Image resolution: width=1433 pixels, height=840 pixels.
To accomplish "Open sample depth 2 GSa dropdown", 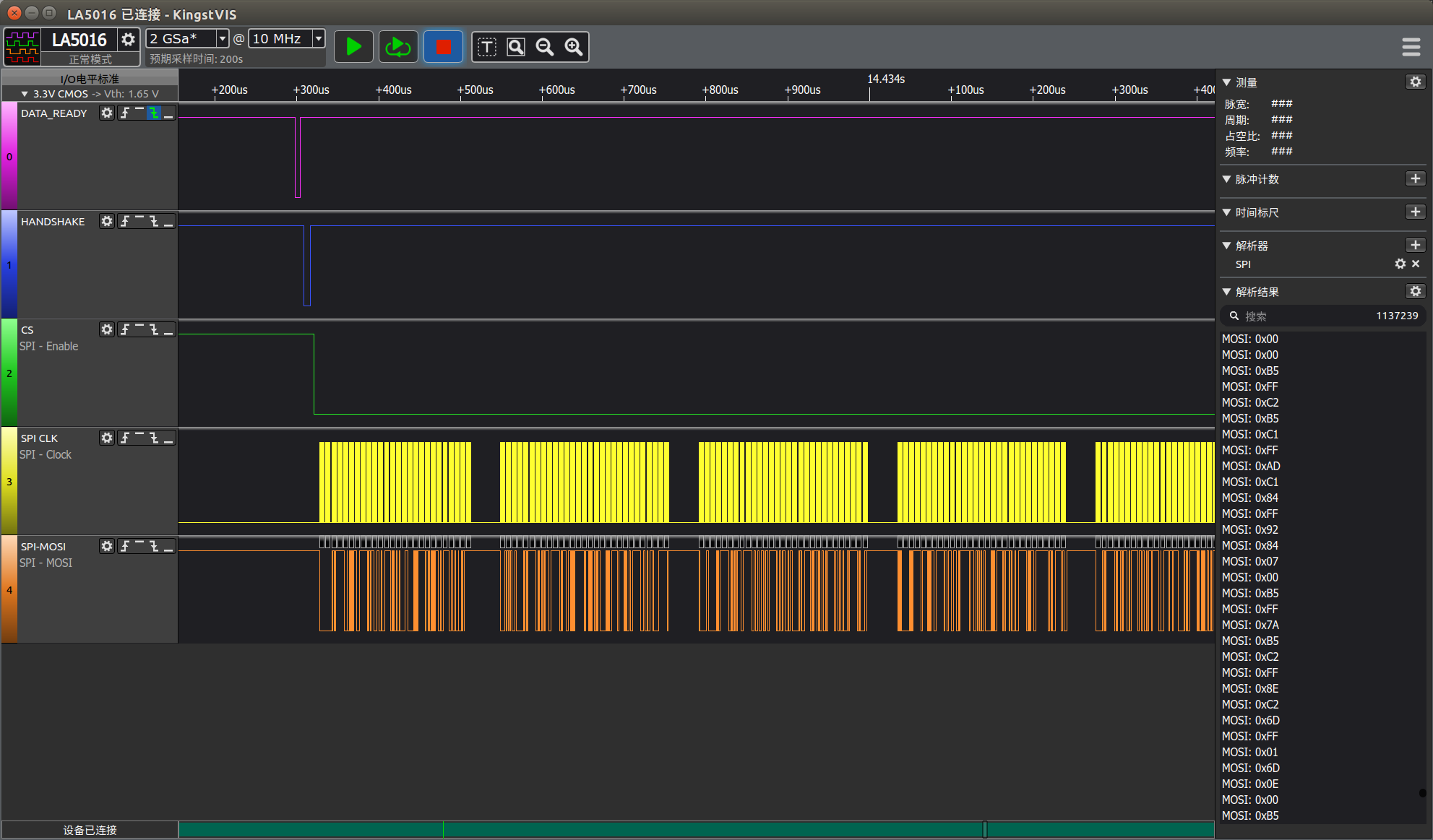I will 223,38.
